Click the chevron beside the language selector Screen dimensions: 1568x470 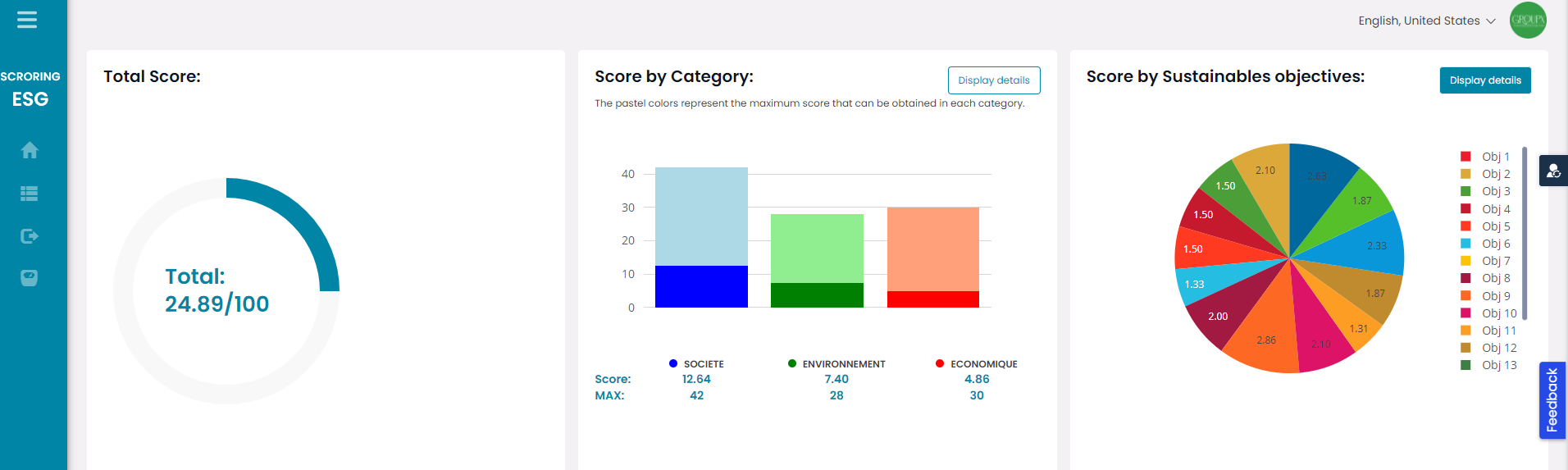[x=1491, y=21]
